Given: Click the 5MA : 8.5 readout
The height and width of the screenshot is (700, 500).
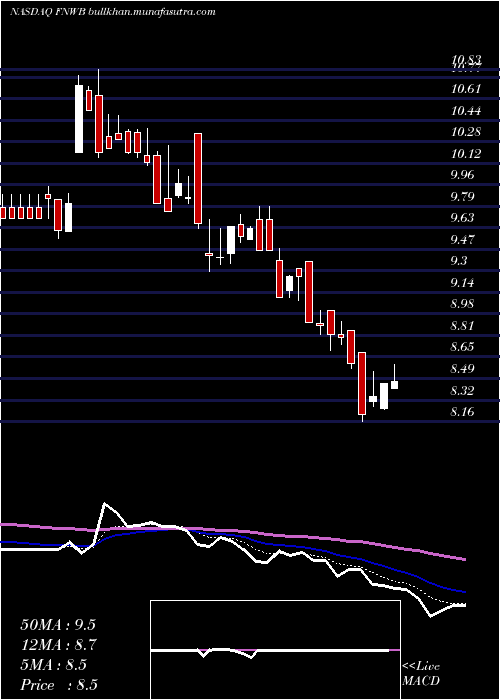Looking at the screenshot, I should click(x=54, y=665).
